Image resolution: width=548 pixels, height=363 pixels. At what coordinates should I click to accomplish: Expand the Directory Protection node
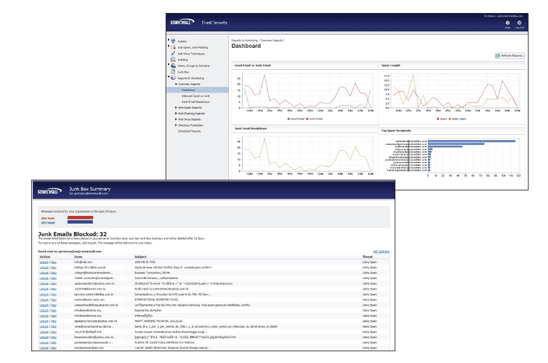(176, 125)
